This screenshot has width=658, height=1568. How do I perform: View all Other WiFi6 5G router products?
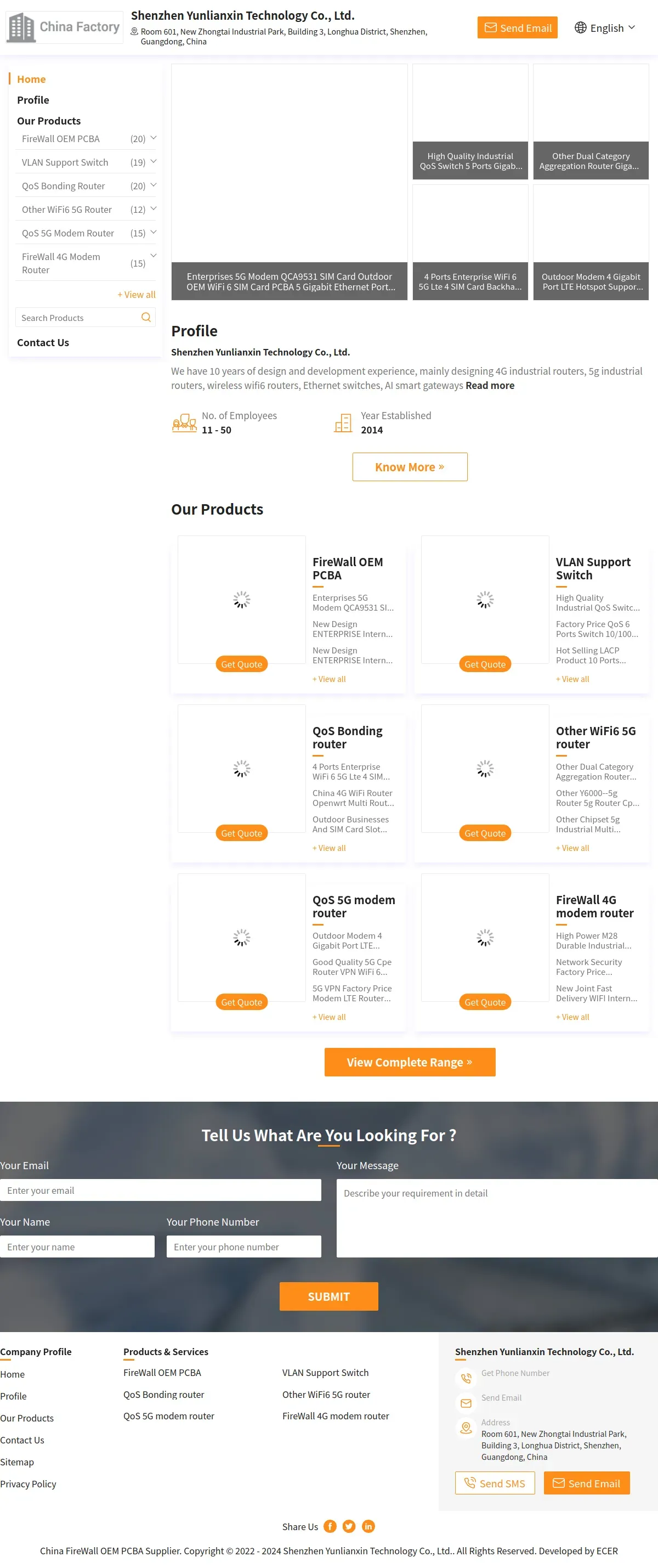572,849
